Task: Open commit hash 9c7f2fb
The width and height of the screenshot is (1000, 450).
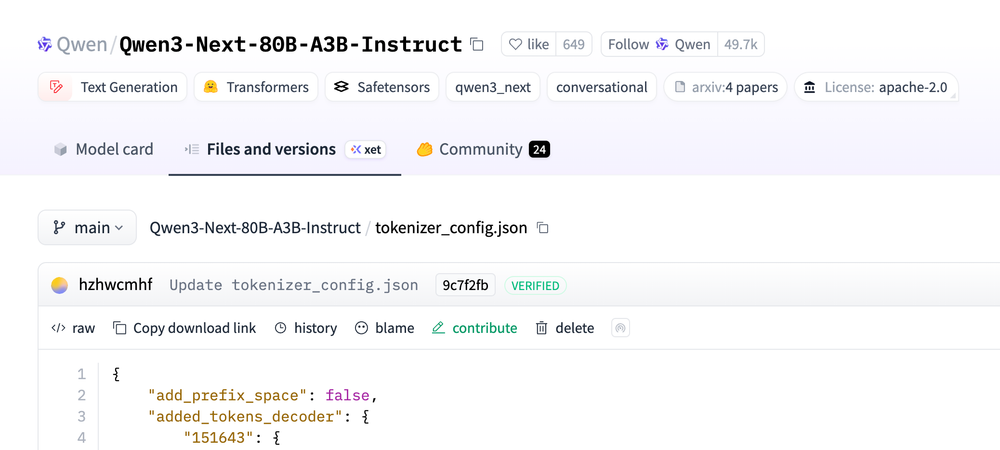Action: [465, 285]
